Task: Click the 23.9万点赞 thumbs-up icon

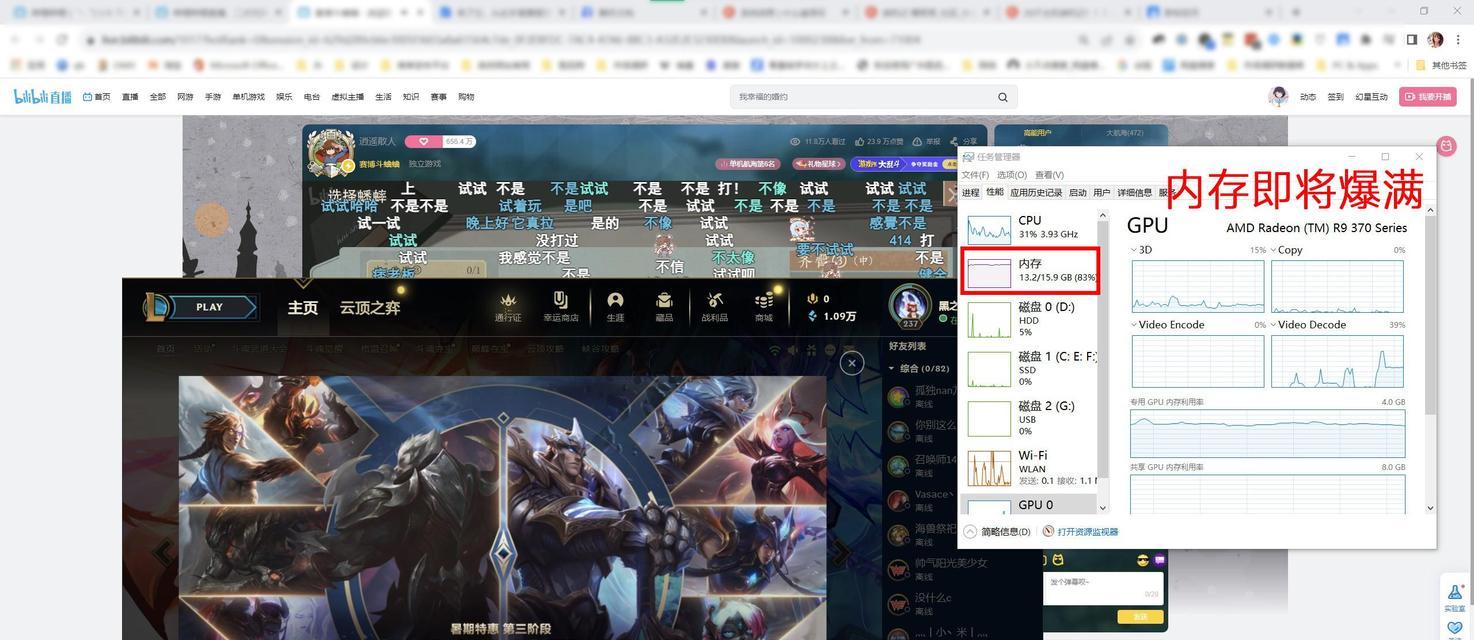Action: tap(861, 142)
